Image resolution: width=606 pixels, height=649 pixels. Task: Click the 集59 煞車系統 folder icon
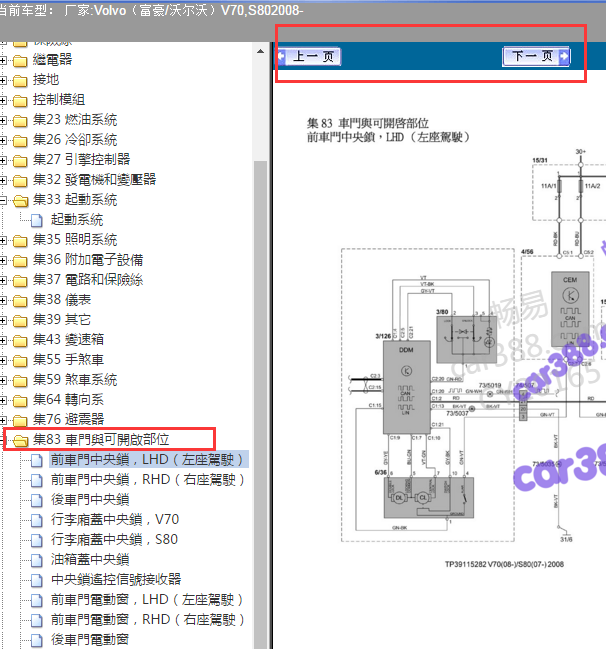[x=20, y=380]
